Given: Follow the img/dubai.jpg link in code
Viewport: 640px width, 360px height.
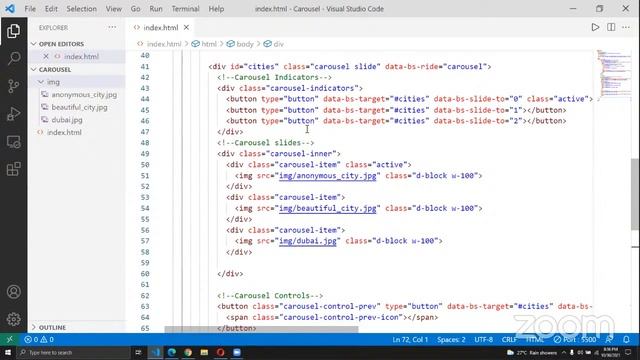Looking at the screenshot, I should click(x=308, y=241).
